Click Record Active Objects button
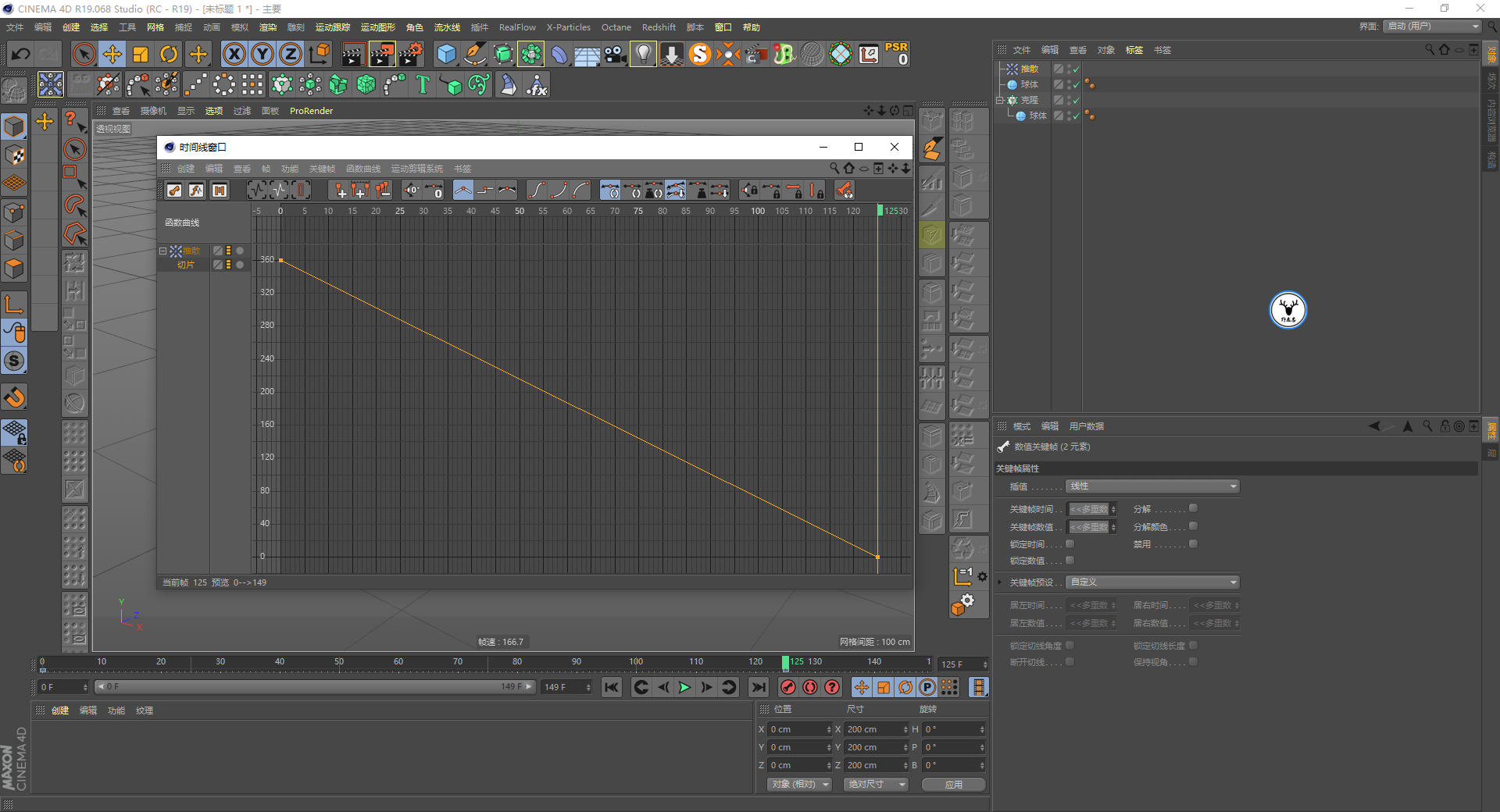The image size is (1500, 812). click(788, 687)
